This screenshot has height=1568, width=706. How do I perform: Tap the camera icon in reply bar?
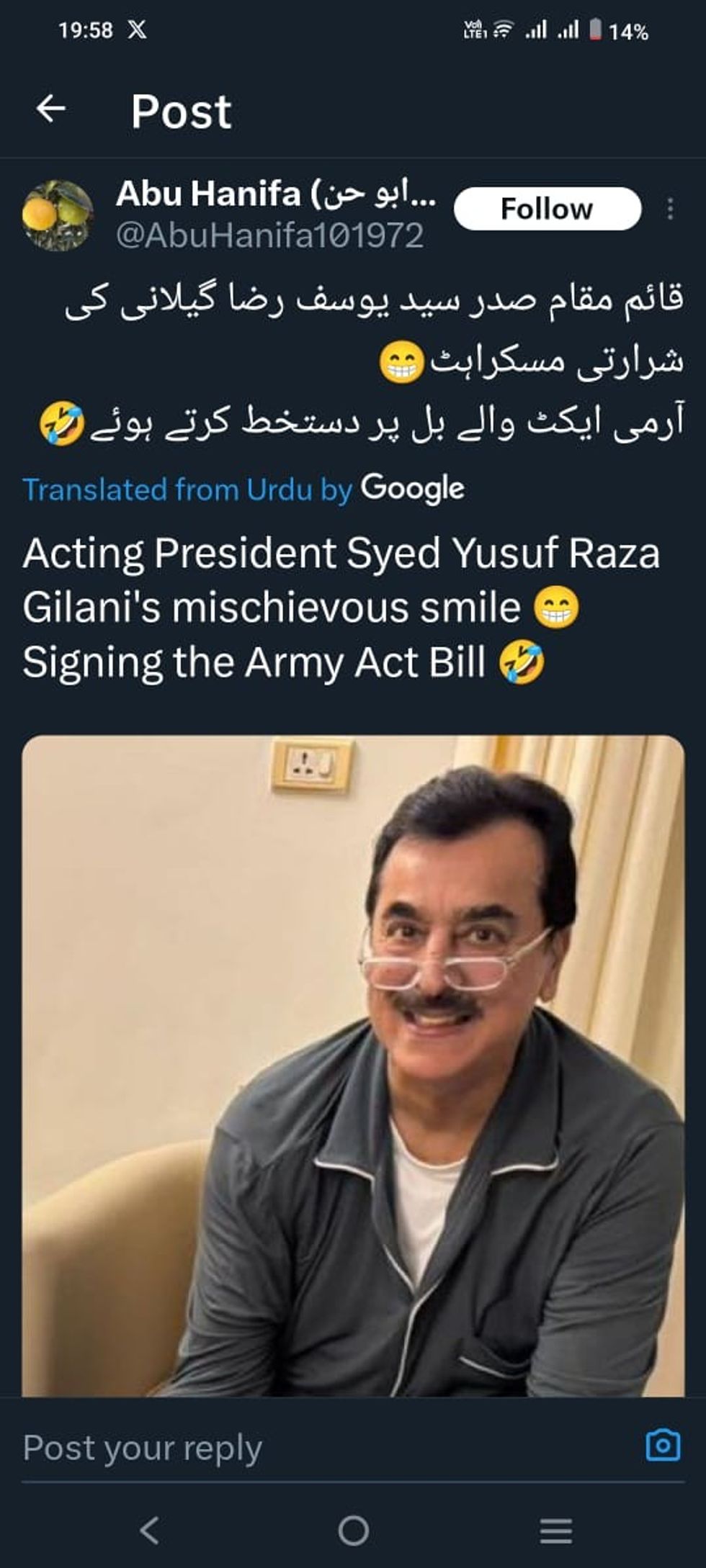663,1445
